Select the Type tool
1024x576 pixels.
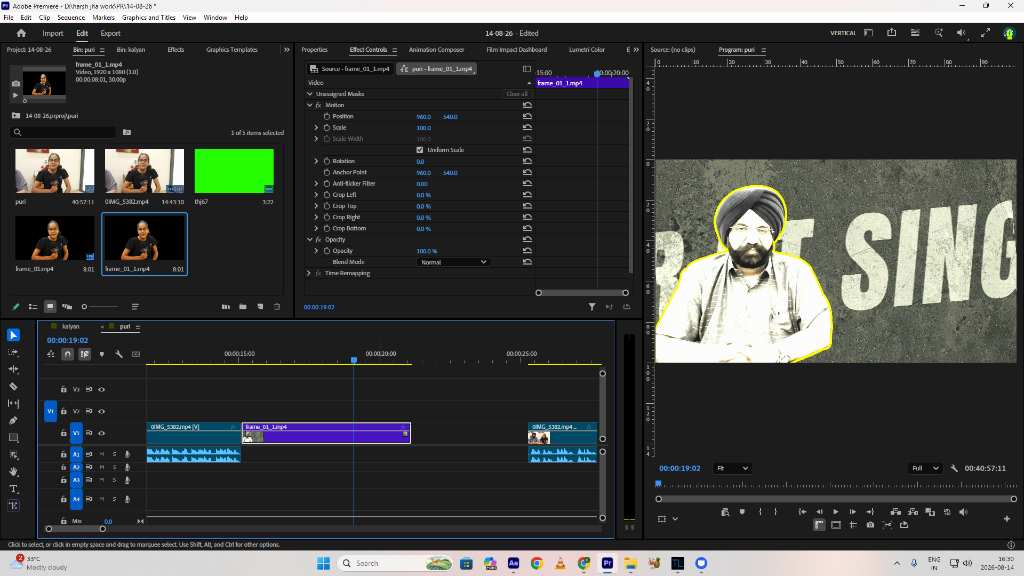[13, 488]
